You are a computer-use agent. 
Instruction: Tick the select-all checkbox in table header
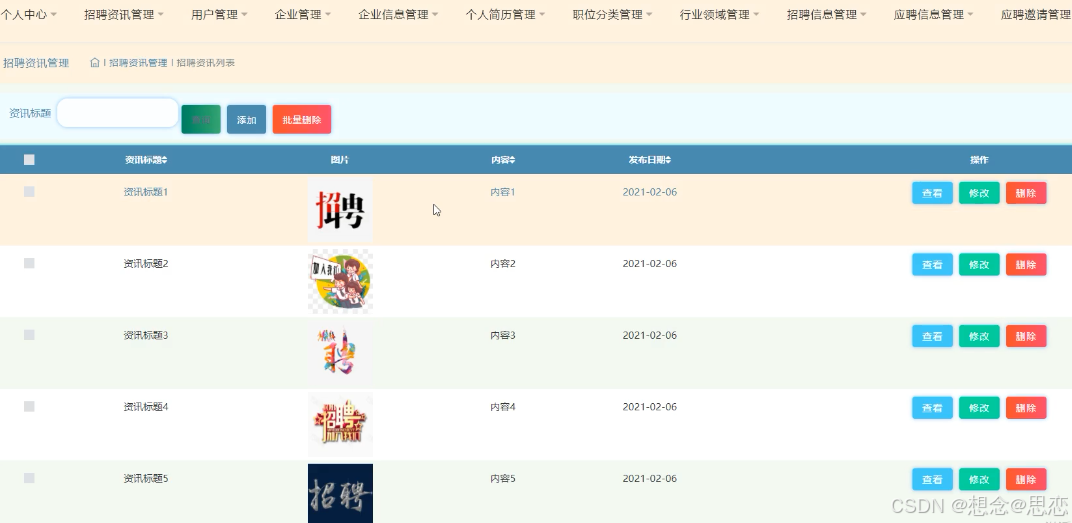(29, 159)
